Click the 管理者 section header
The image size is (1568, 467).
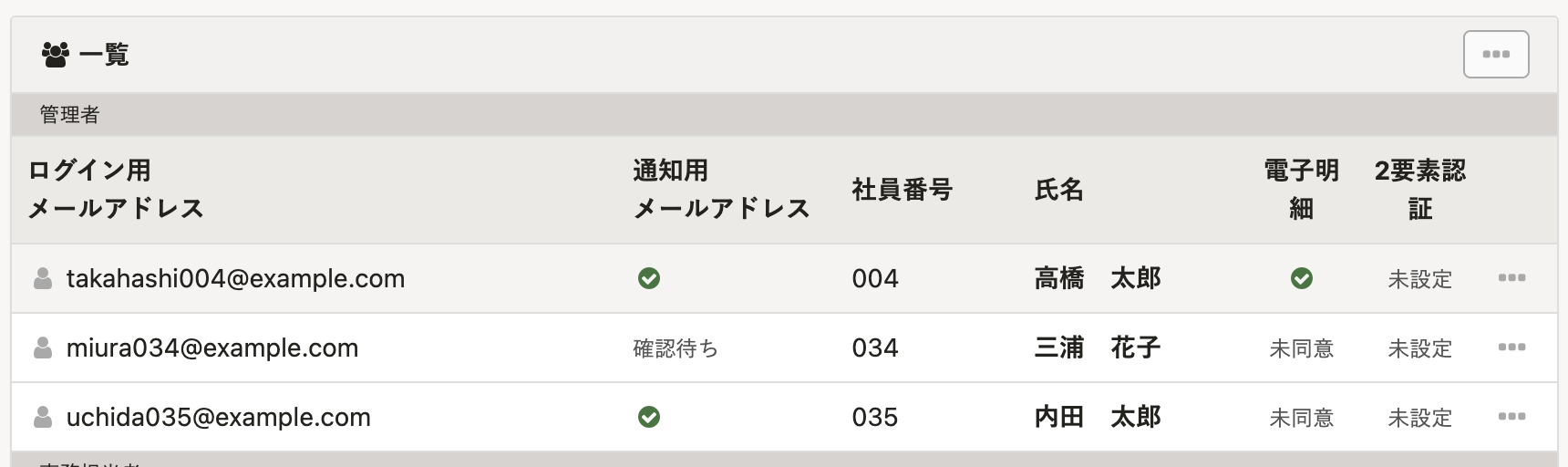[69, 115]
